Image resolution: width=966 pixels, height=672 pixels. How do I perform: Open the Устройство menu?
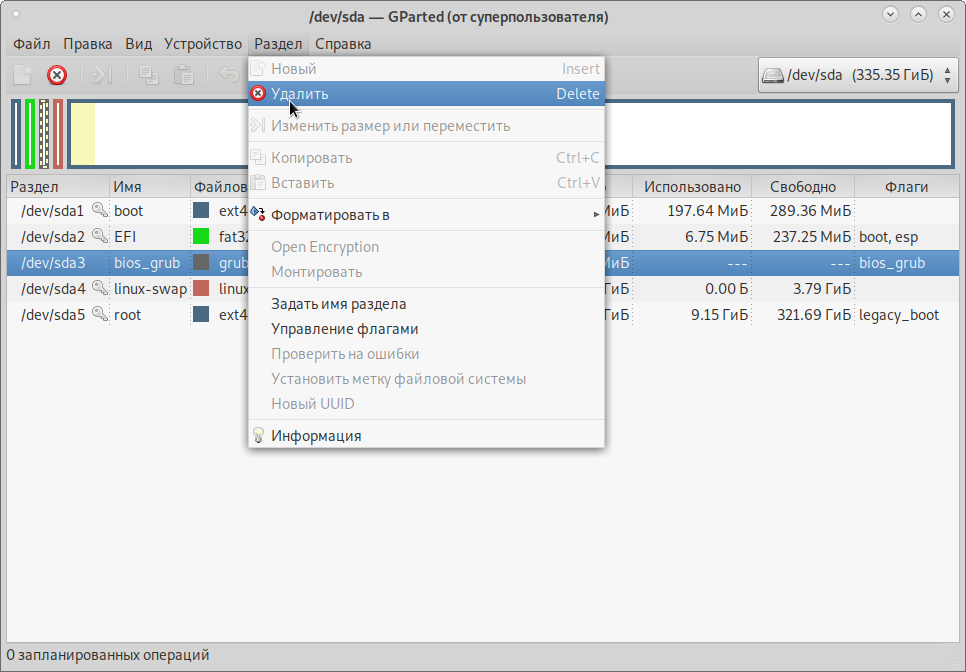(x=203, y=44)
